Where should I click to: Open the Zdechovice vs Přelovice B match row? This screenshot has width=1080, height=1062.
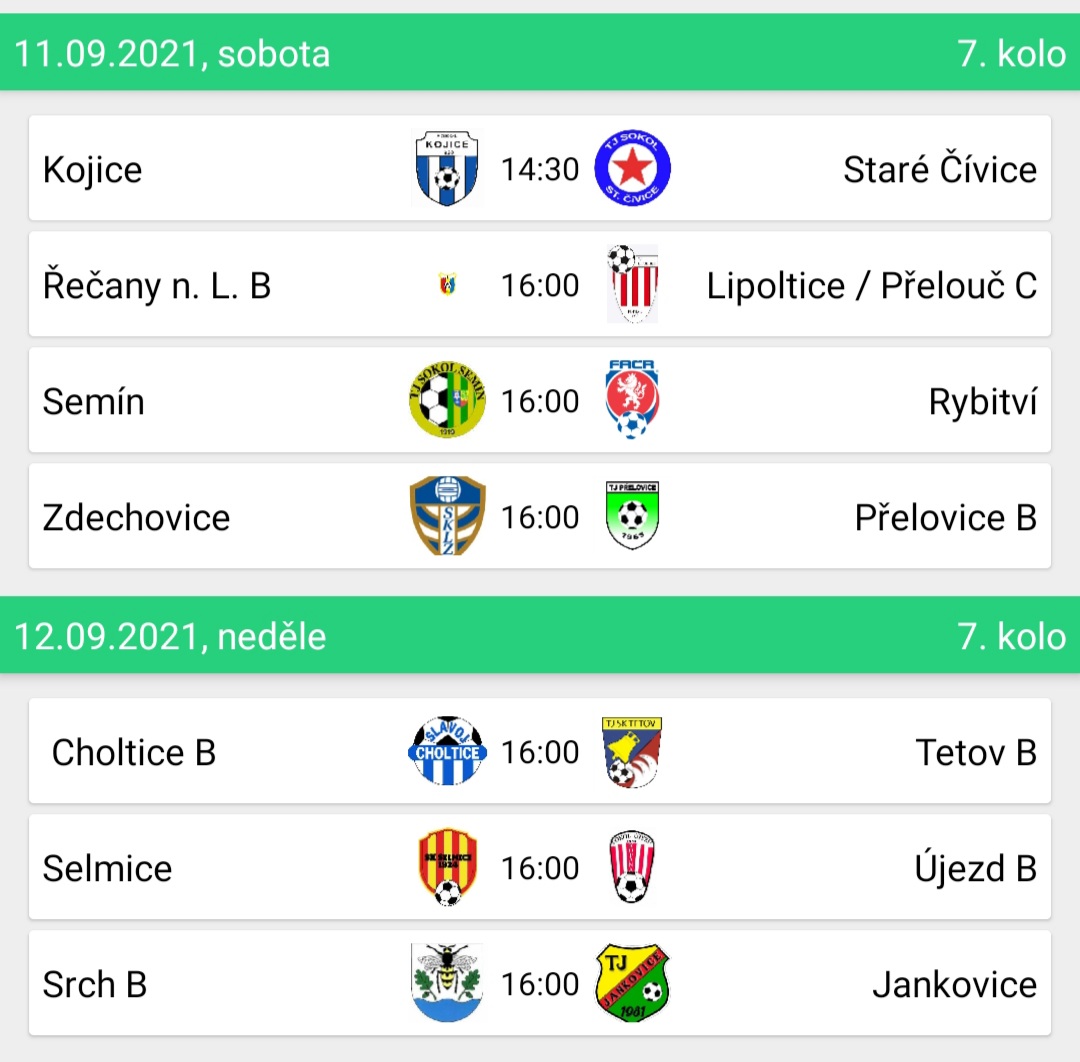click(x=540, y=516)
